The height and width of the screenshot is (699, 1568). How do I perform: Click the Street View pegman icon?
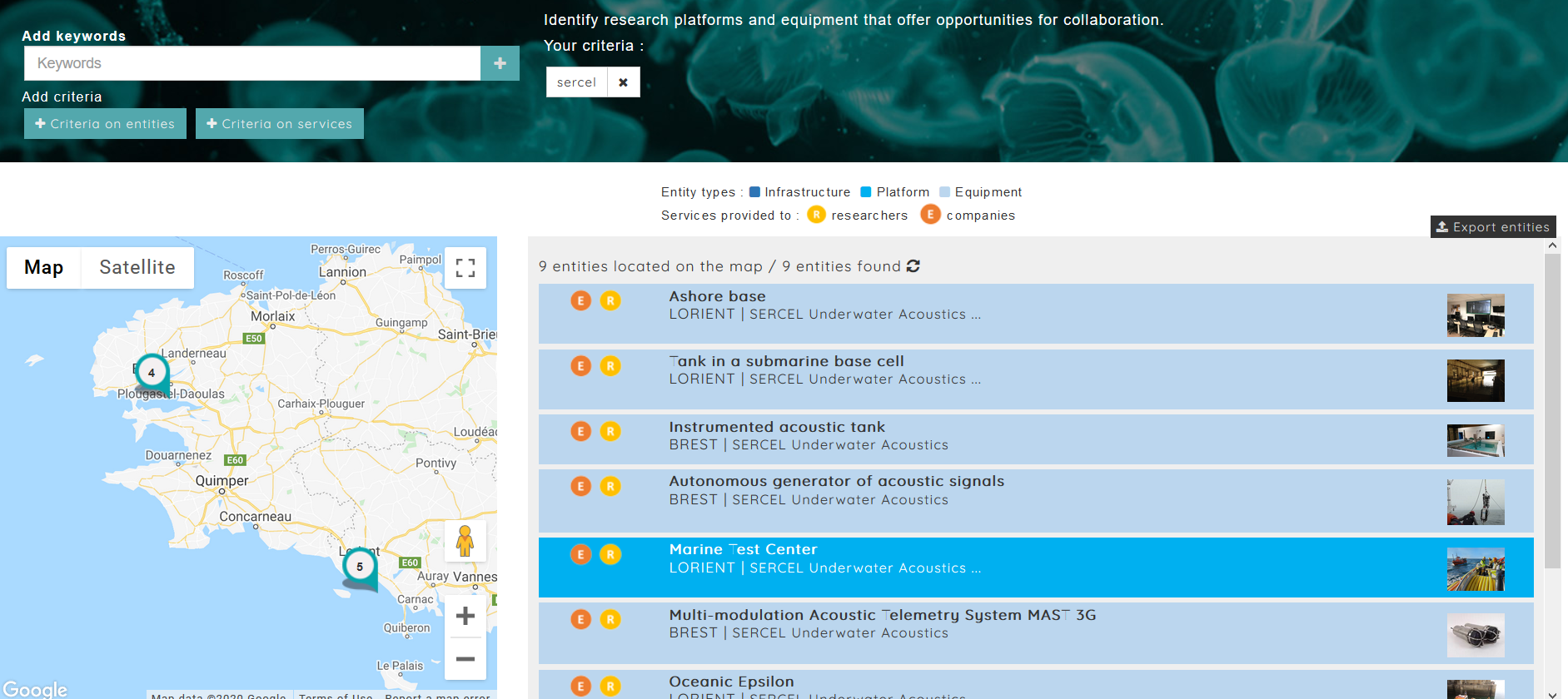(x=465, y=542)
